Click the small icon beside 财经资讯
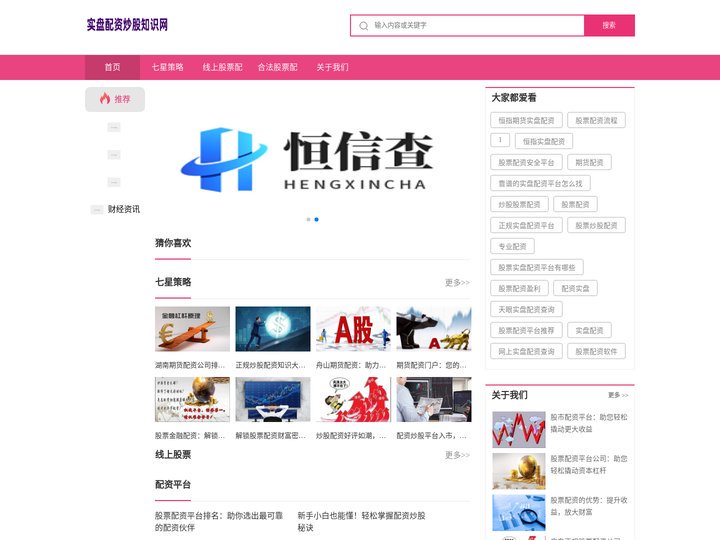The width and height of the screenshot is (720, 540). [x=97, y=210]
